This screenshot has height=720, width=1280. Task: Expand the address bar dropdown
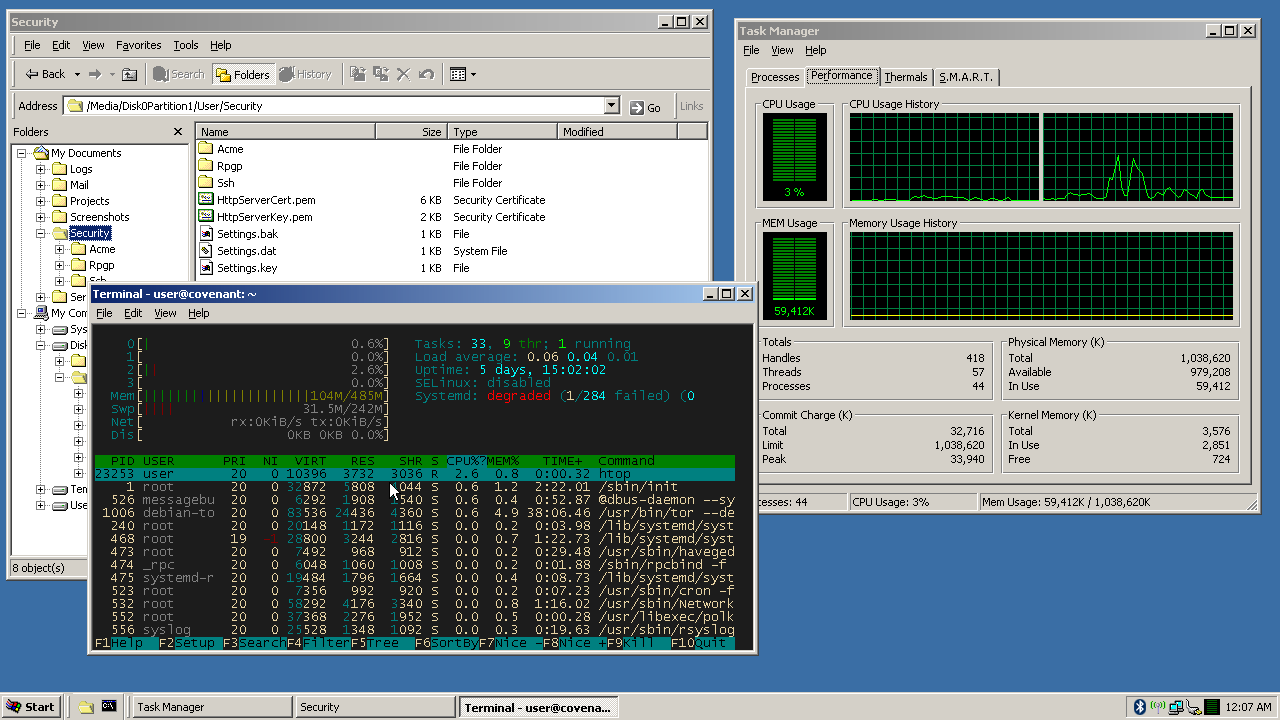point(612,106)
